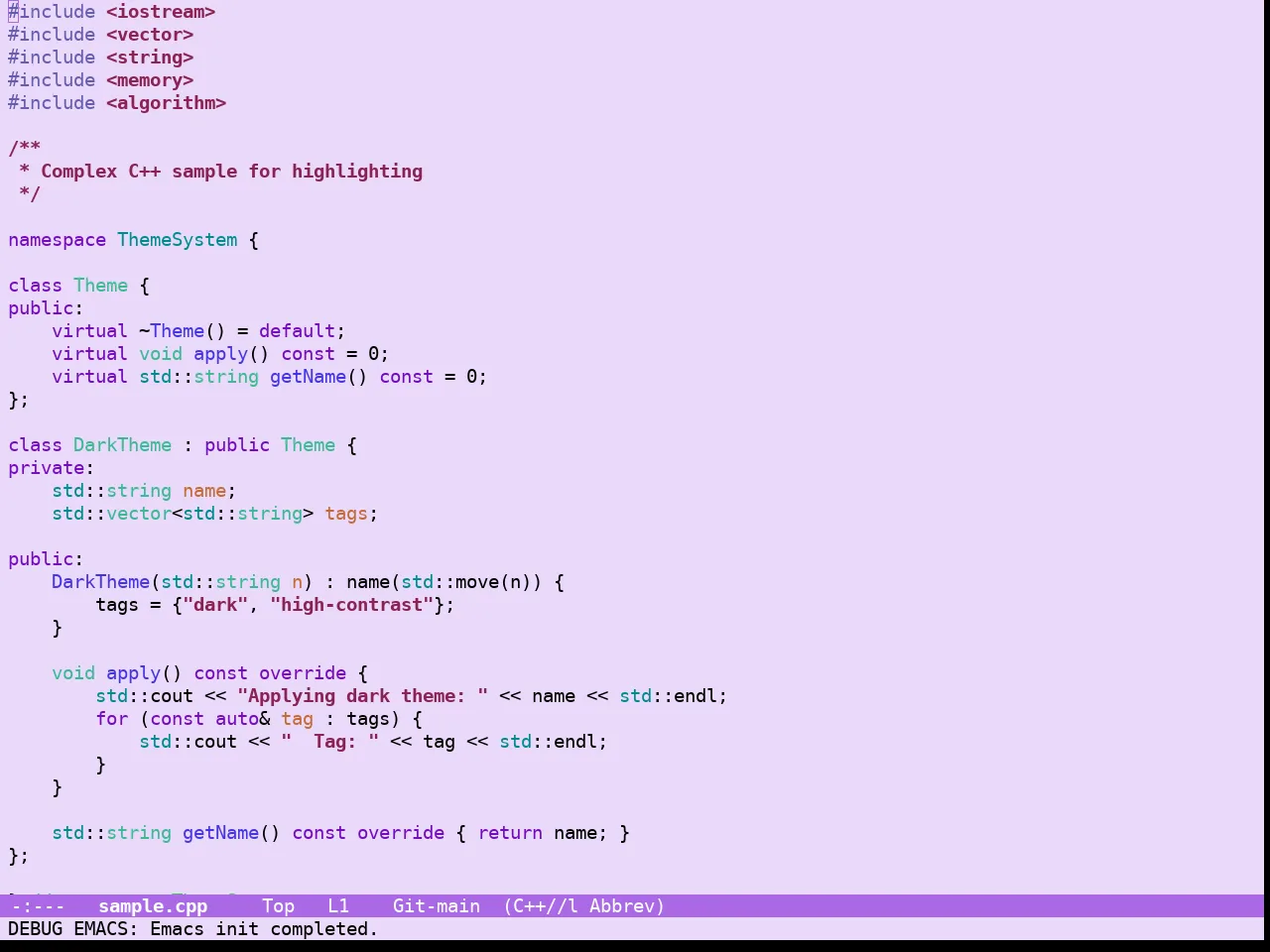Click 'getName' in the override definition
This screenshot has width=1270, height=952.
(x=220, y=833)
